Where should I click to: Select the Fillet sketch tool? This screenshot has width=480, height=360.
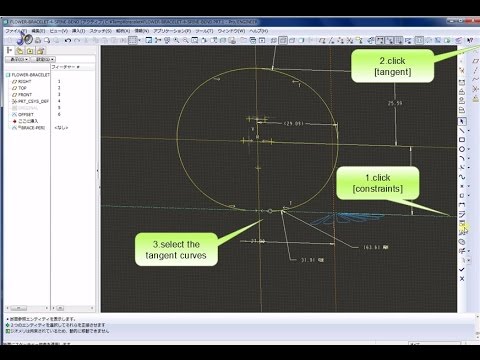coord(462,168)
